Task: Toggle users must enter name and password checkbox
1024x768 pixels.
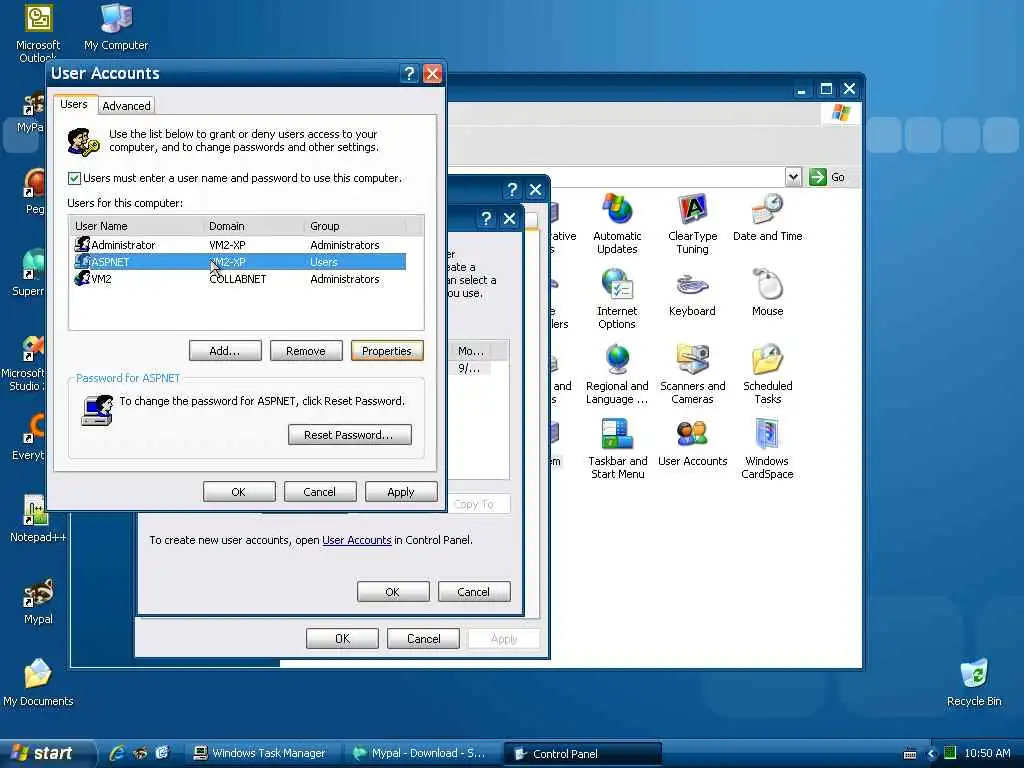Action: [74, 178]
